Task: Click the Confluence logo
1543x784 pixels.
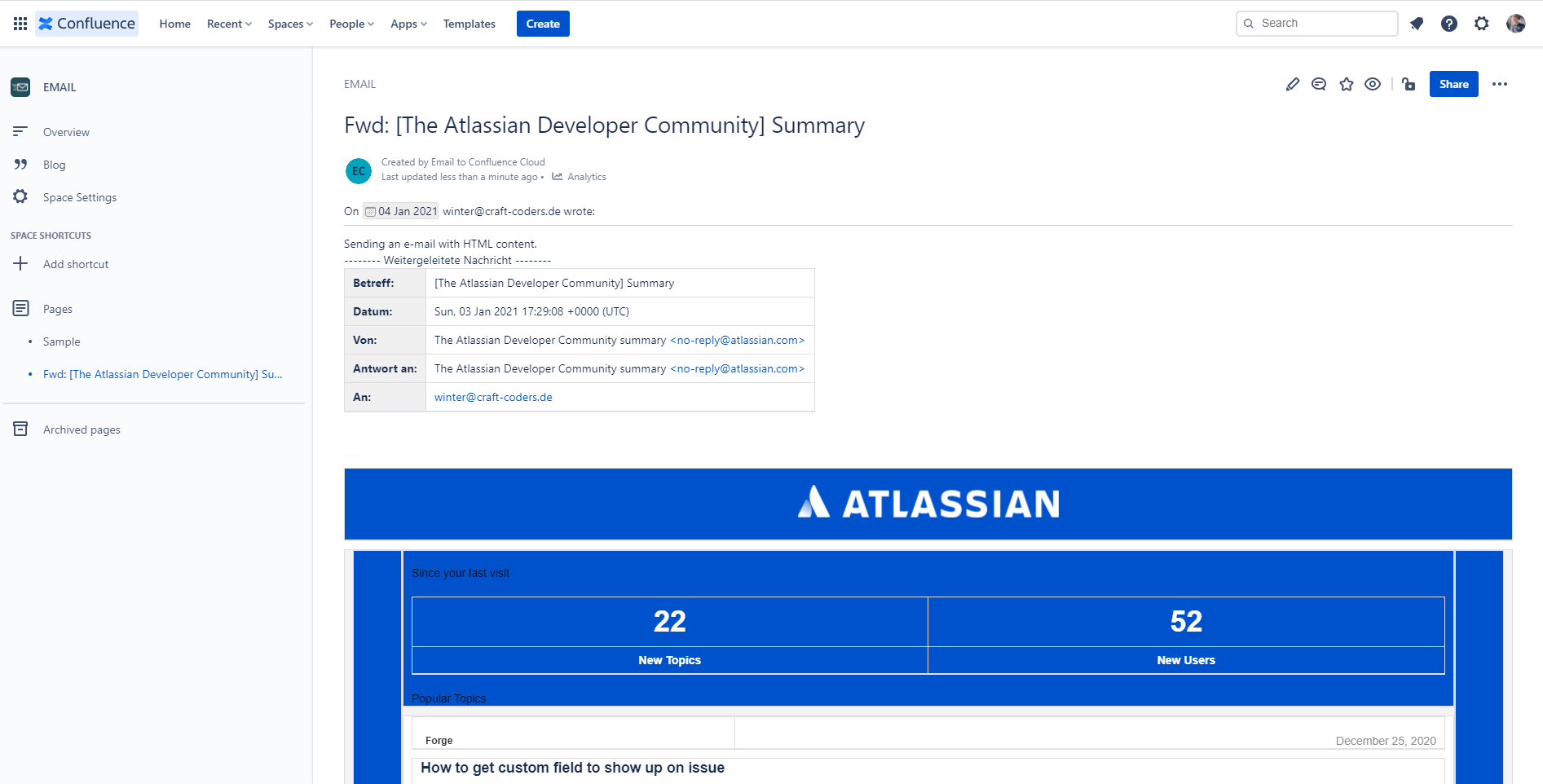Action: (x=86, y=24)
